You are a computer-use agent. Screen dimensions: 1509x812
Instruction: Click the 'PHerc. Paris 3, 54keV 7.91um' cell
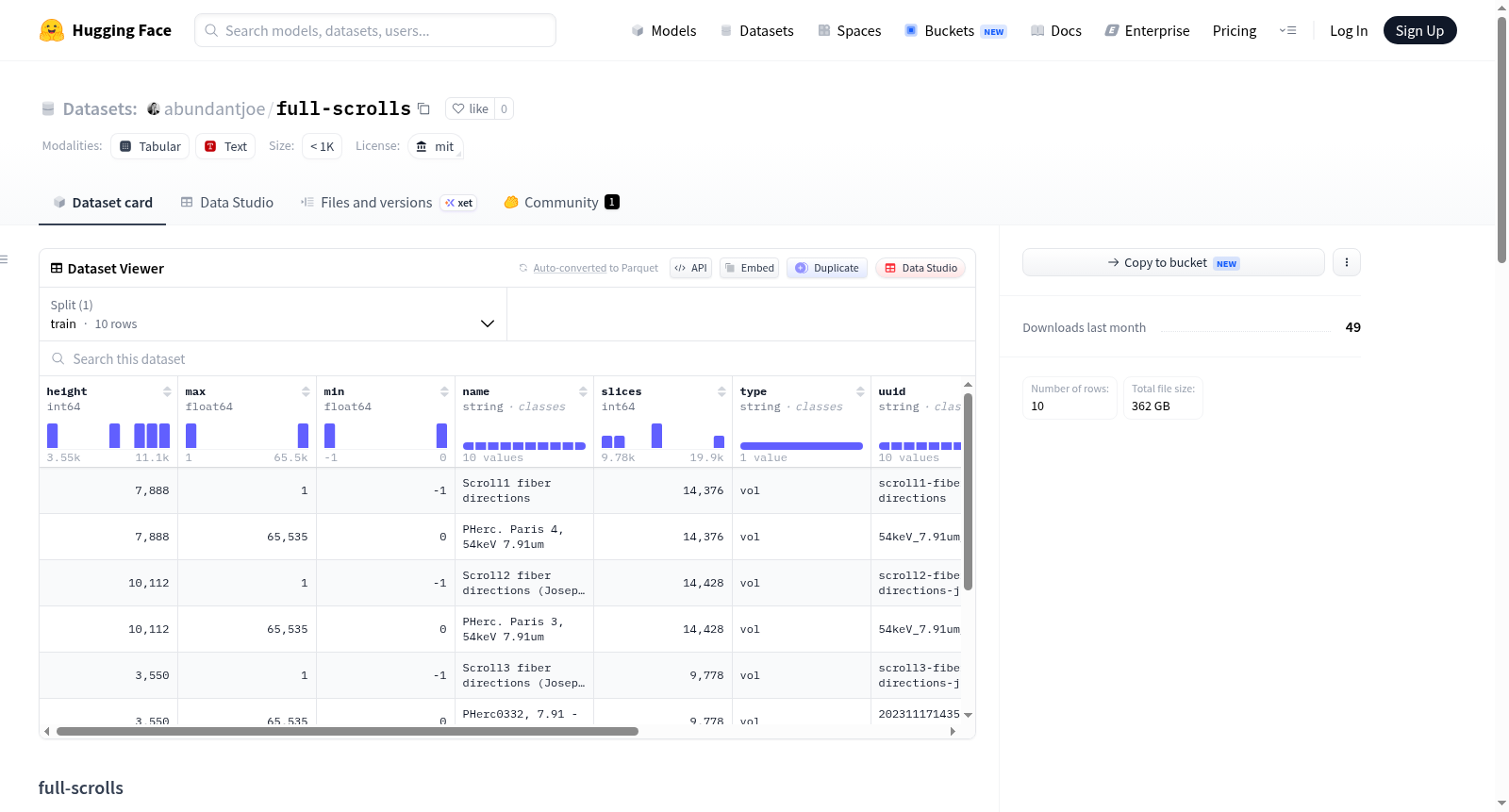524,629
